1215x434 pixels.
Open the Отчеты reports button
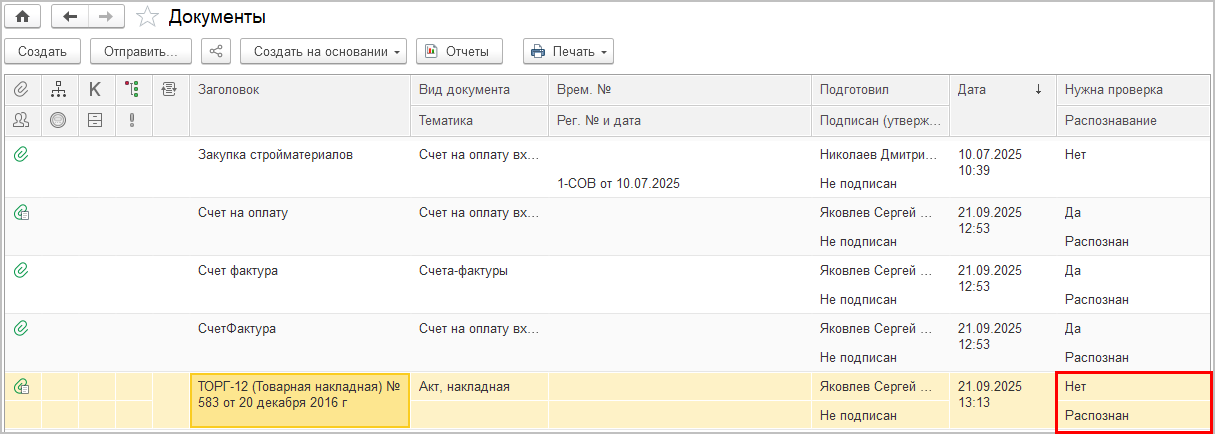click(459, 51)
